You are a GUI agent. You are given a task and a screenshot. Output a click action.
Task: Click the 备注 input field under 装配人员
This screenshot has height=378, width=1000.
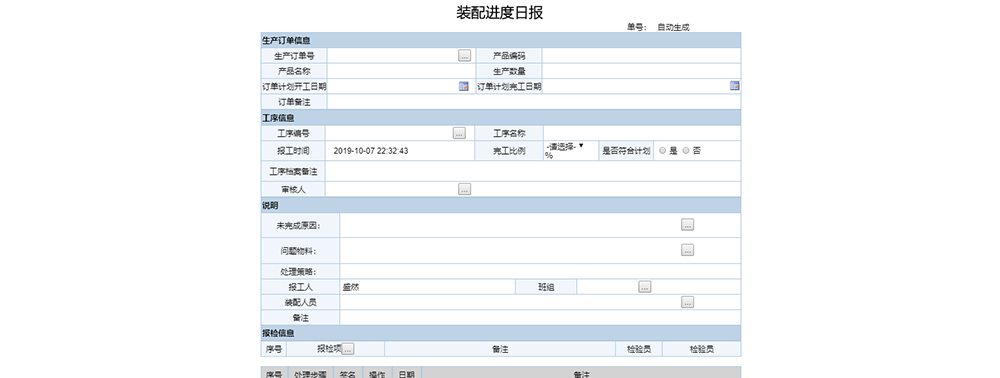540,318
